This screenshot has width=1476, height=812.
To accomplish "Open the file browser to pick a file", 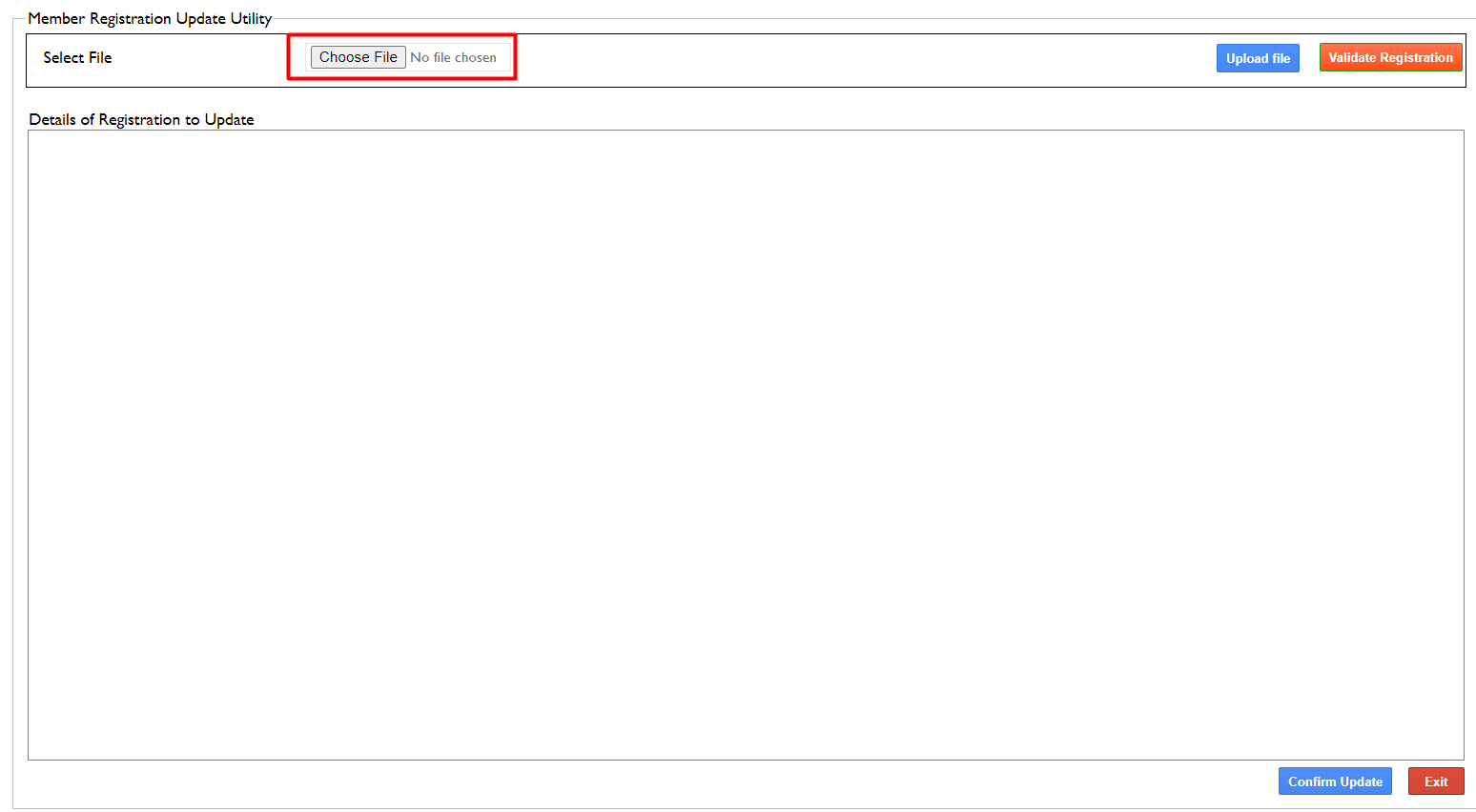I will (x=358, y=57).
